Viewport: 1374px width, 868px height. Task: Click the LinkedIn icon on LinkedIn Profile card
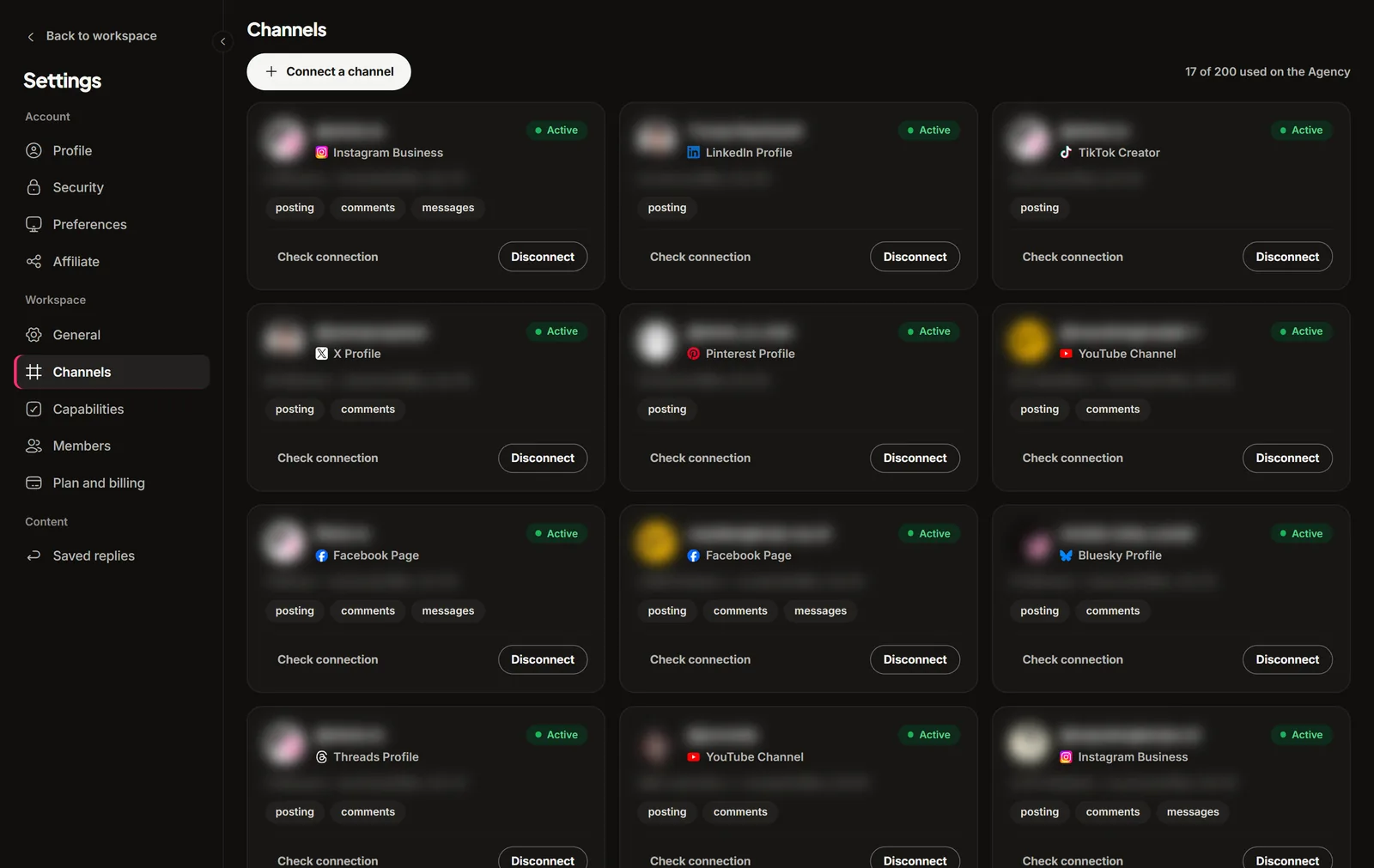pos(693,153)
